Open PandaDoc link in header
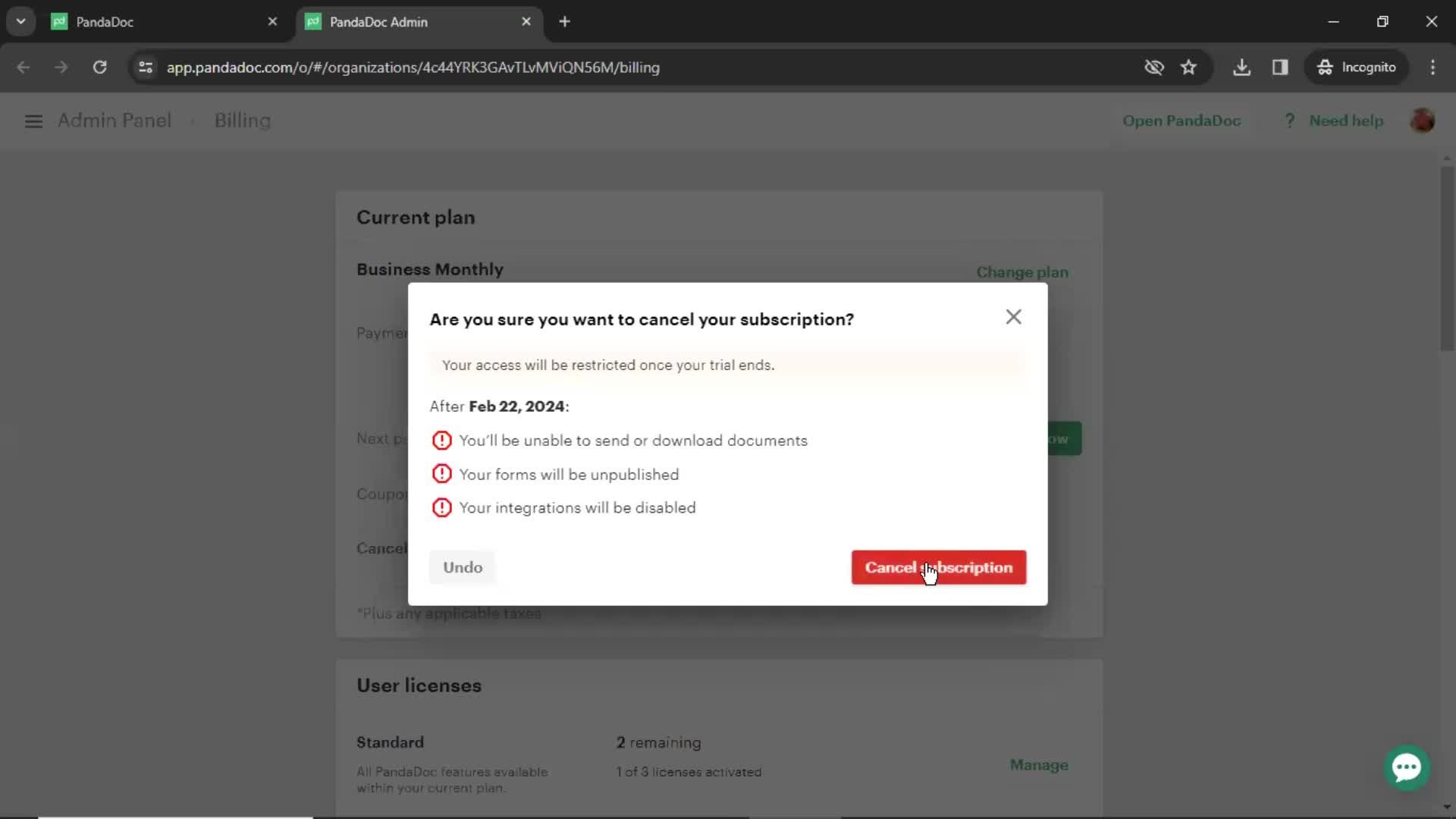 pos(1181,121)
